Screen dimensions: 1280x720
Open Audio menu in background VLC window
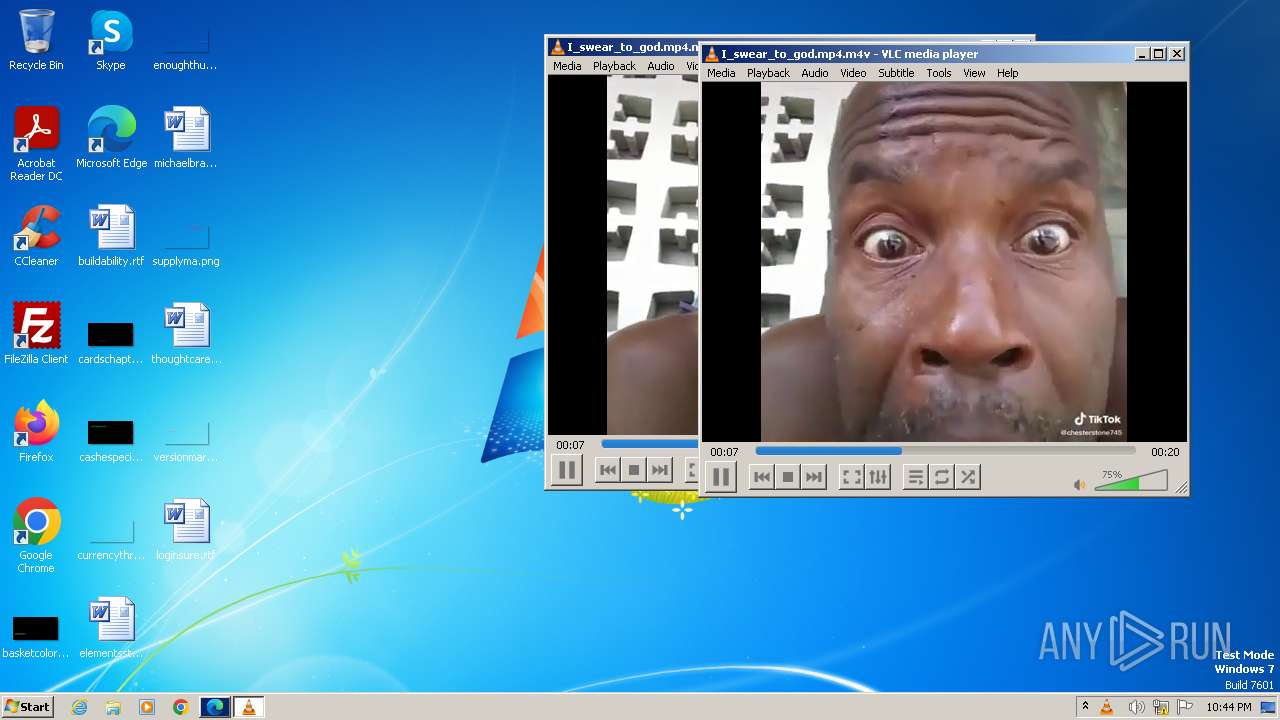coord(661,66)
